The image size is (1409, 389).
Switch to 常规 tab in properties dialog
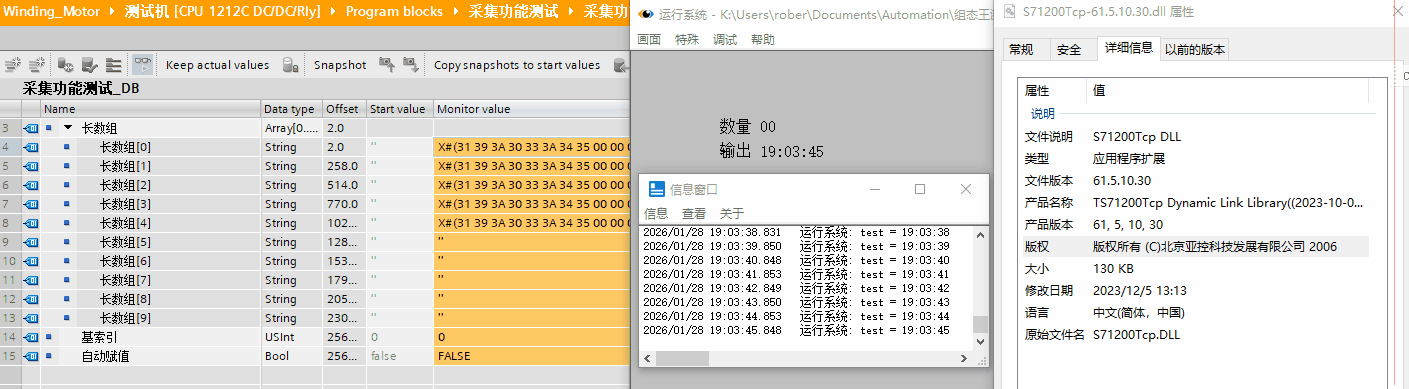point(1021,49)
